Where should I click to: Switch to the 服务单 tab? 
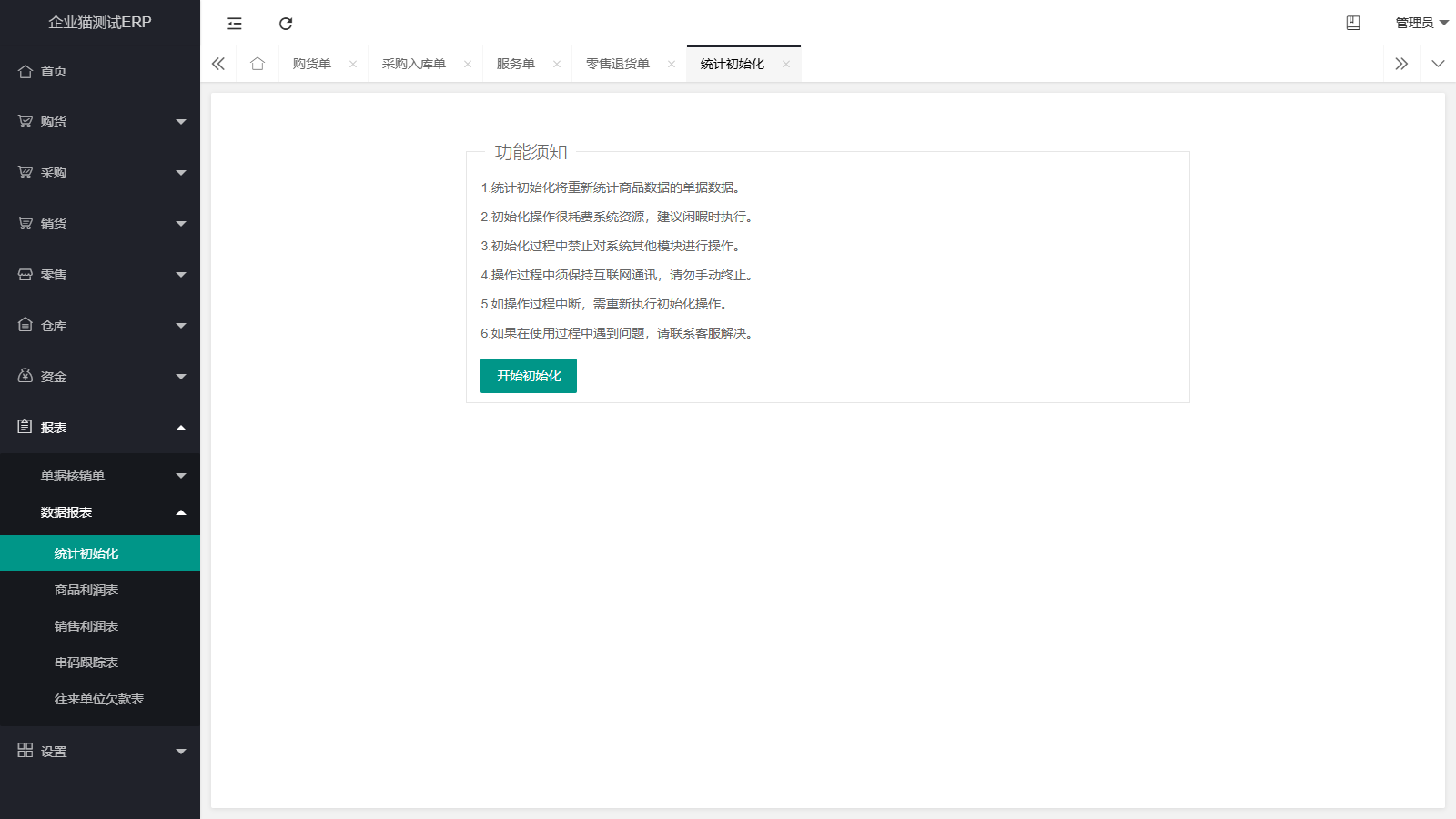pyautogui.click(x=516, y=64)
